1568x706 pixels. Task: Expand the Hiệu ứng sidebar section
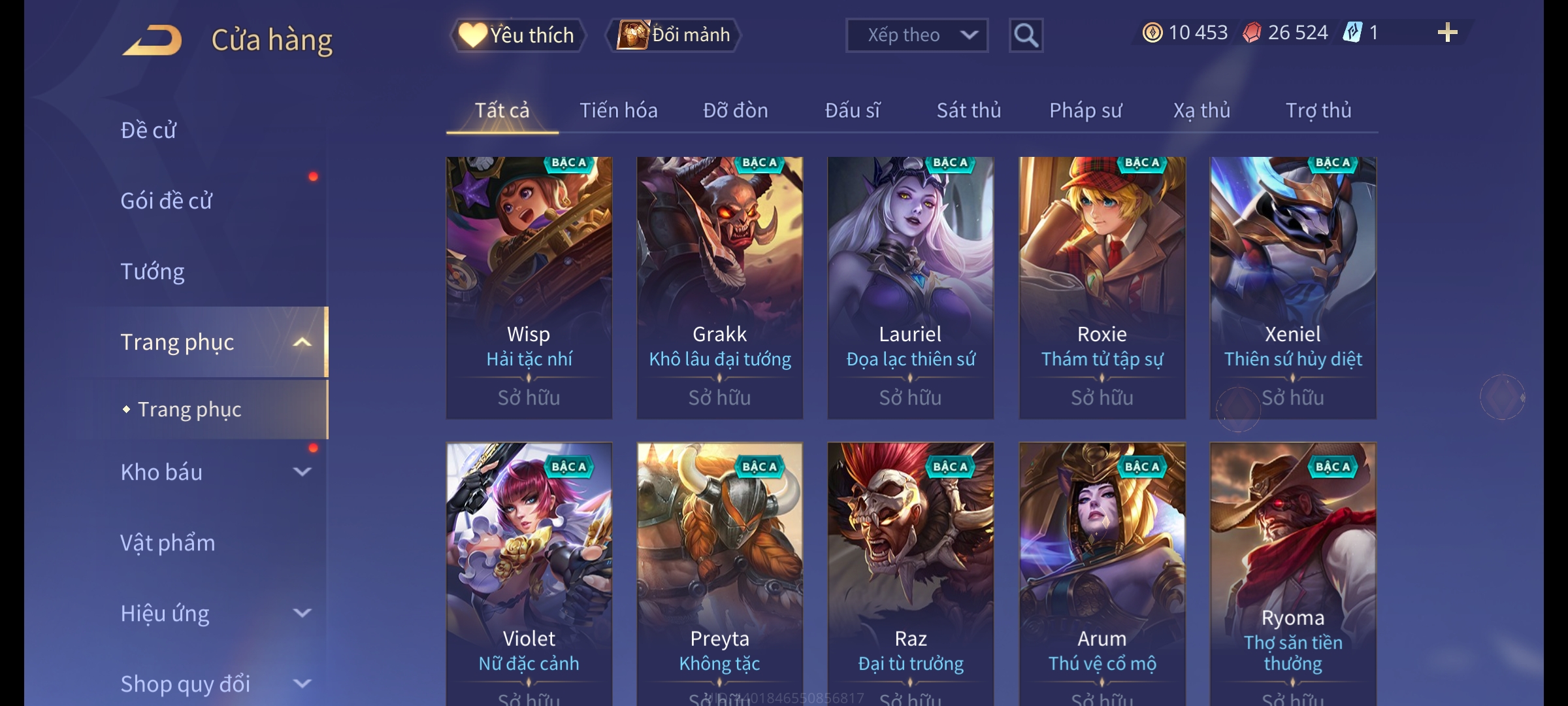click(302, 613)
